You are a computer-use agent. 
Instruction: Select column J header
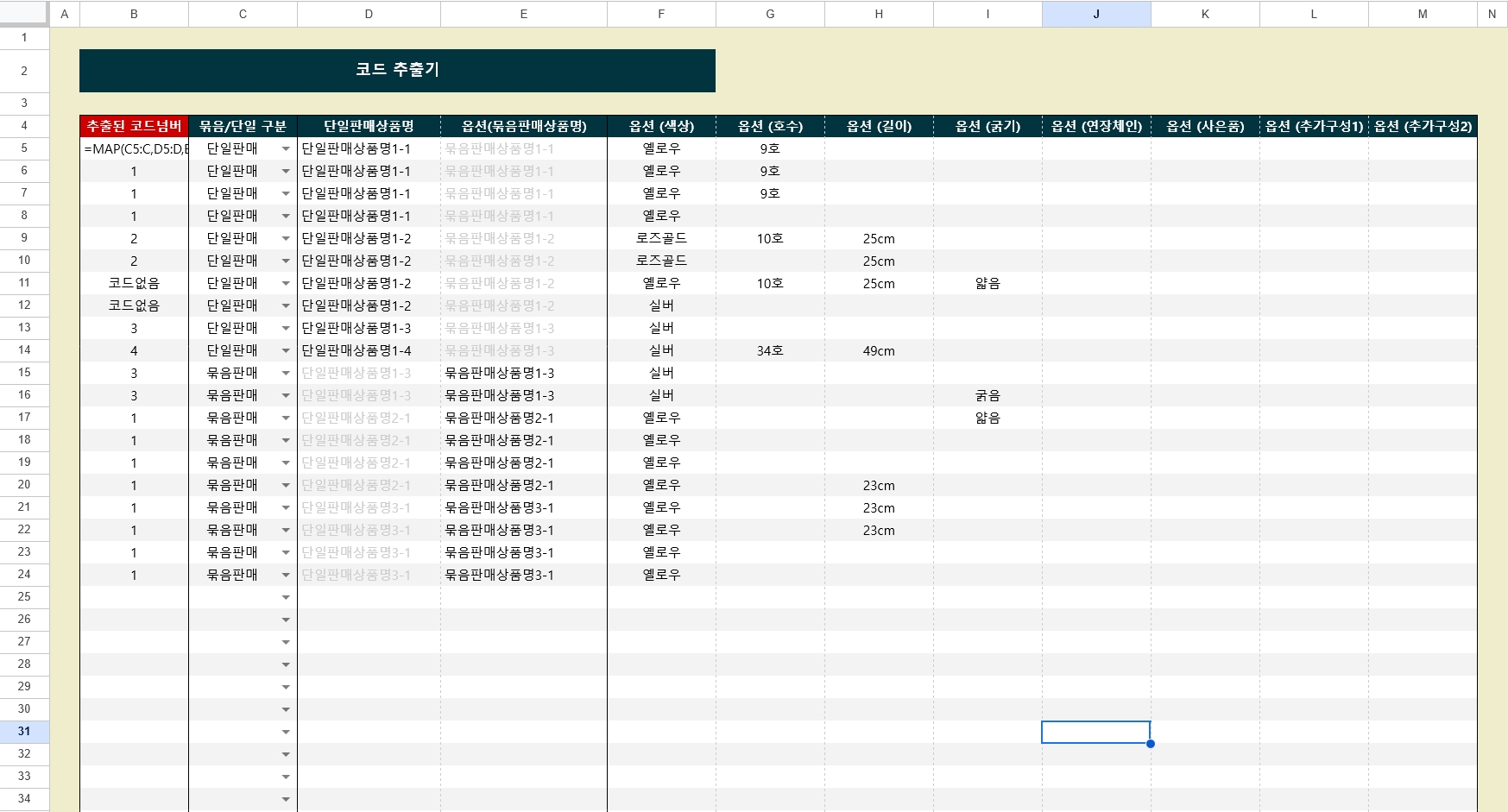(1096, 14)
